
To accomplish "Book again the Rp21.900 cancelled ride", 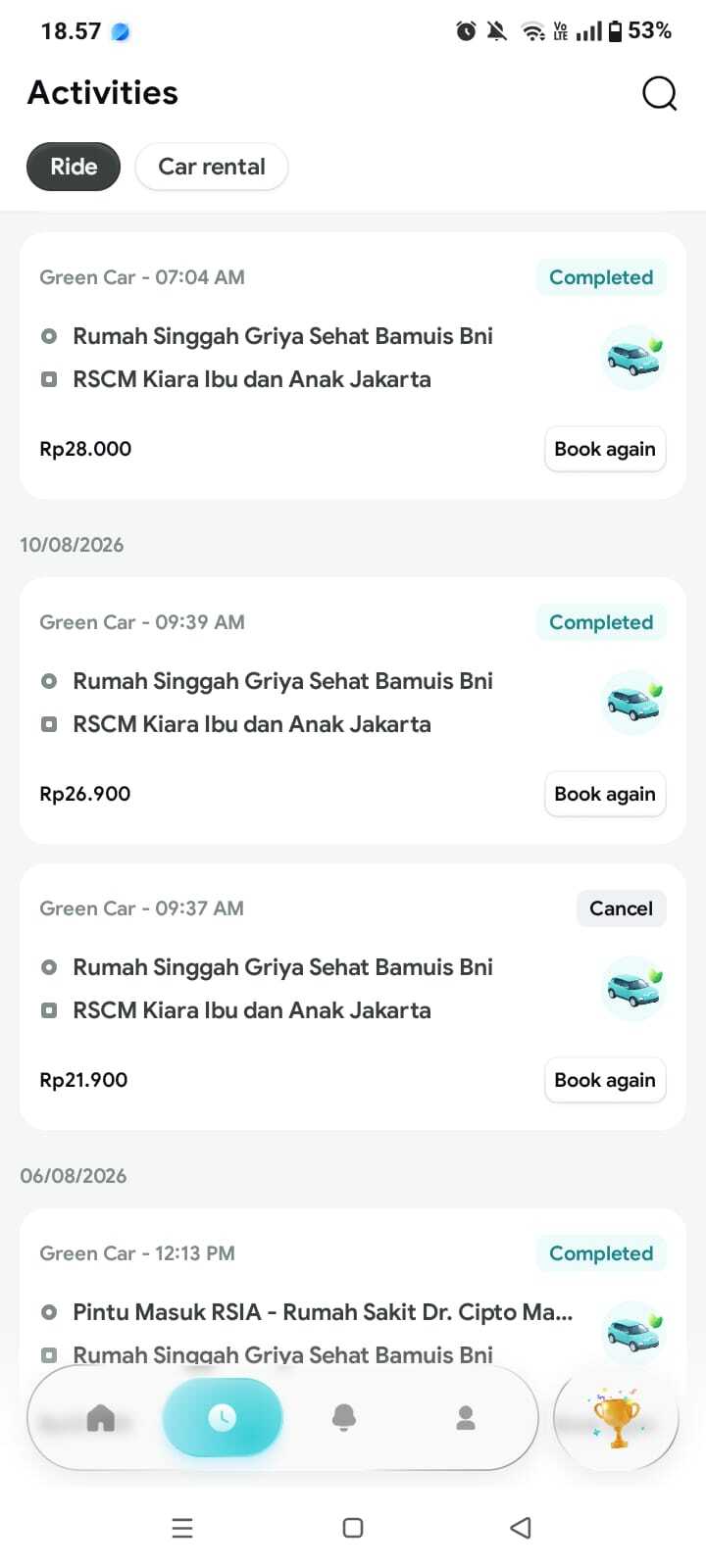I will 605,1080.
